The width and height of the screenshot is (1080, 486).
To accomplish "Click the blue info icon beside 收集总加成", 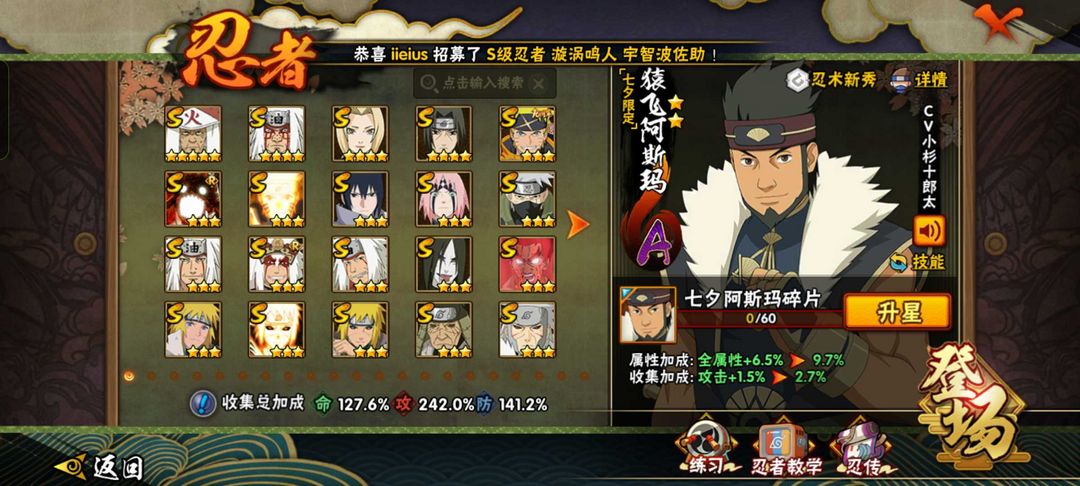I will [x=202, y=404].
